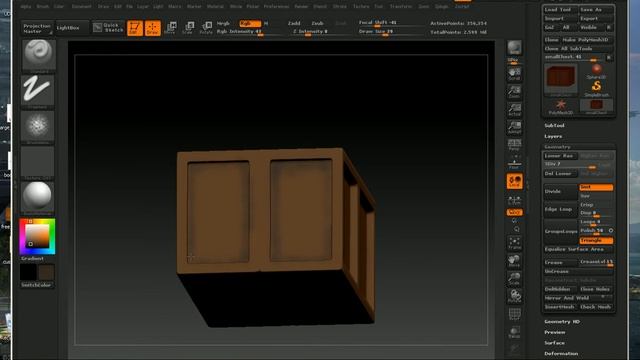Adjust the Rgb Intensity slider
640x360 pixels.
(249, 31)
